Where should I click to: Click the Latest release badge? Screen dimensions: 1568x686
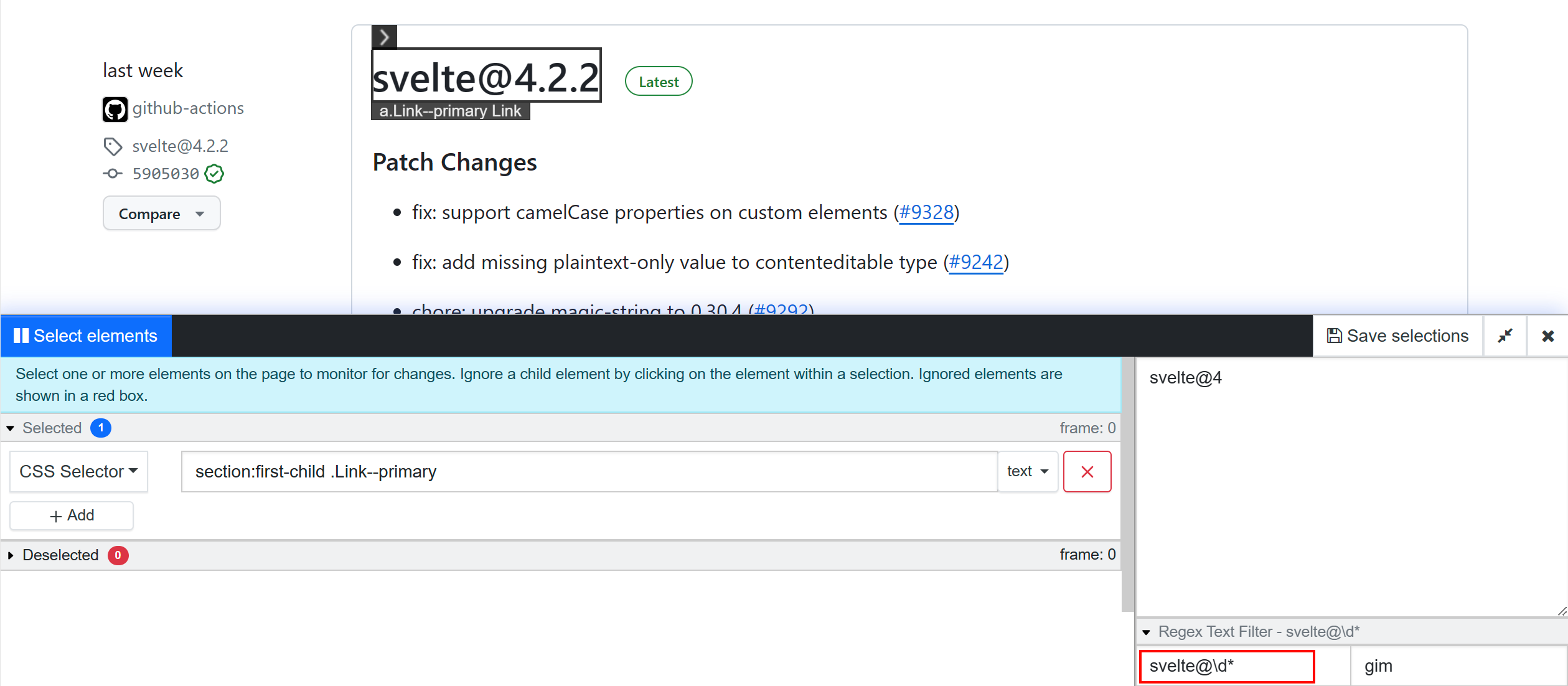(659, 82)
